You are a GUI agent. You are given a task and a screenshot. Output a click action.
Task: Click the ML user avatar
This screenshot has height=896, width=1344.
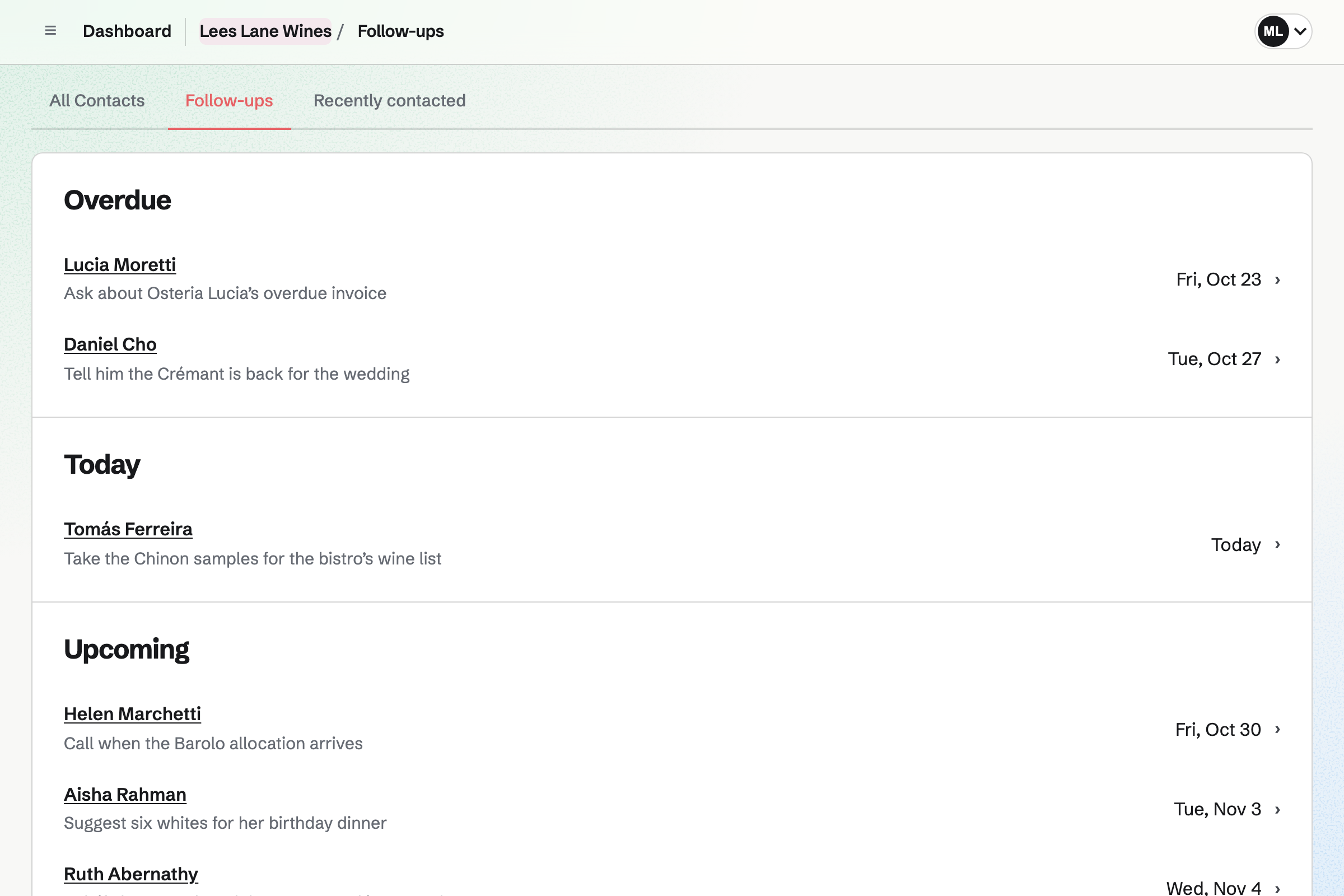click(x=1272, y=31)
